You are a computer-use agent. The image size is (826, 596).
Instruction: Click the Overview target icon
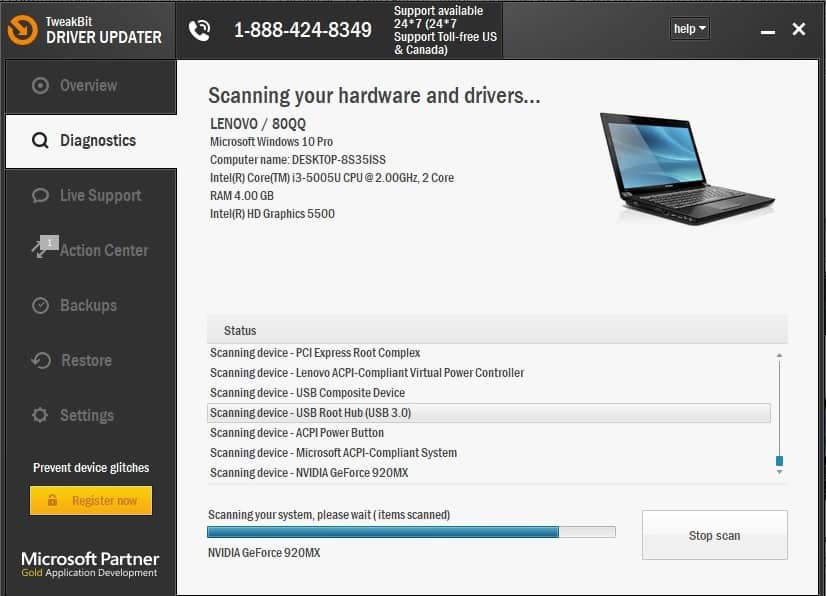point(40,85)
